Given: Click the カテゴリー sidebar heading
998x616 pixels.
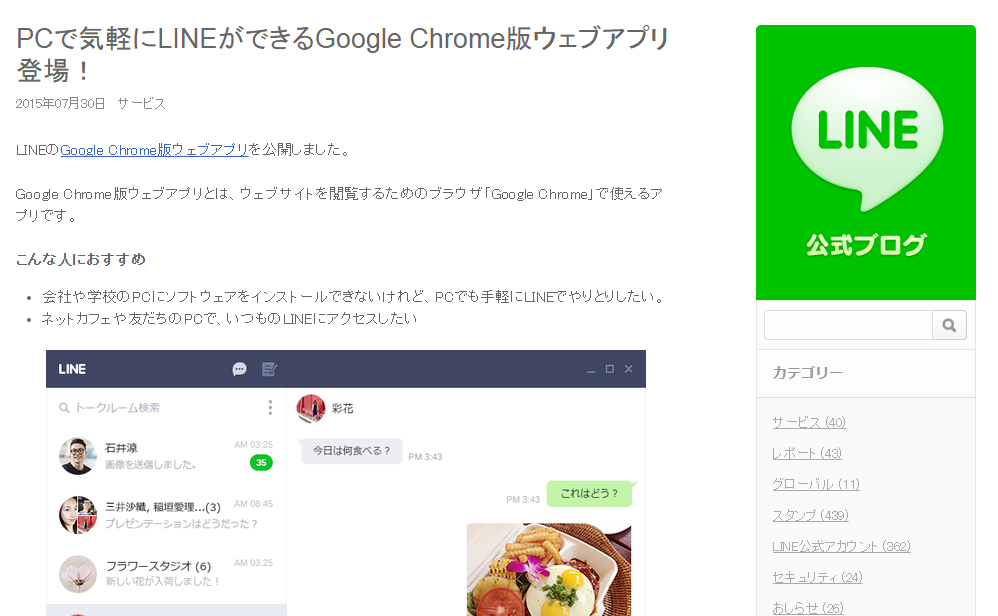Looking at the screenshot, I should click(808, 373).
